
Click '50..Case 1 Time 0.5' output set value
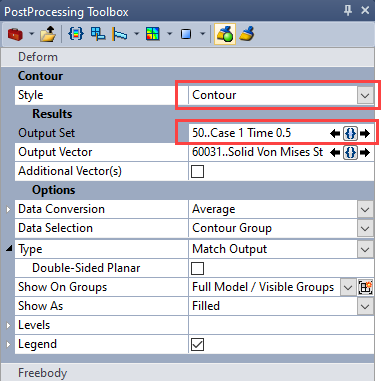point(242,133)
